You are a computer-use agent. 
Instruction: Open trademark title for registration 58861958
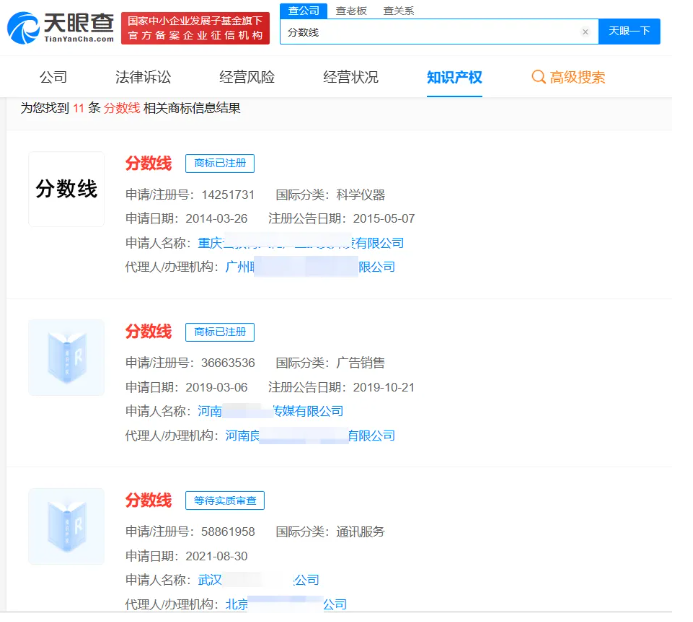[x=148, y=500]
